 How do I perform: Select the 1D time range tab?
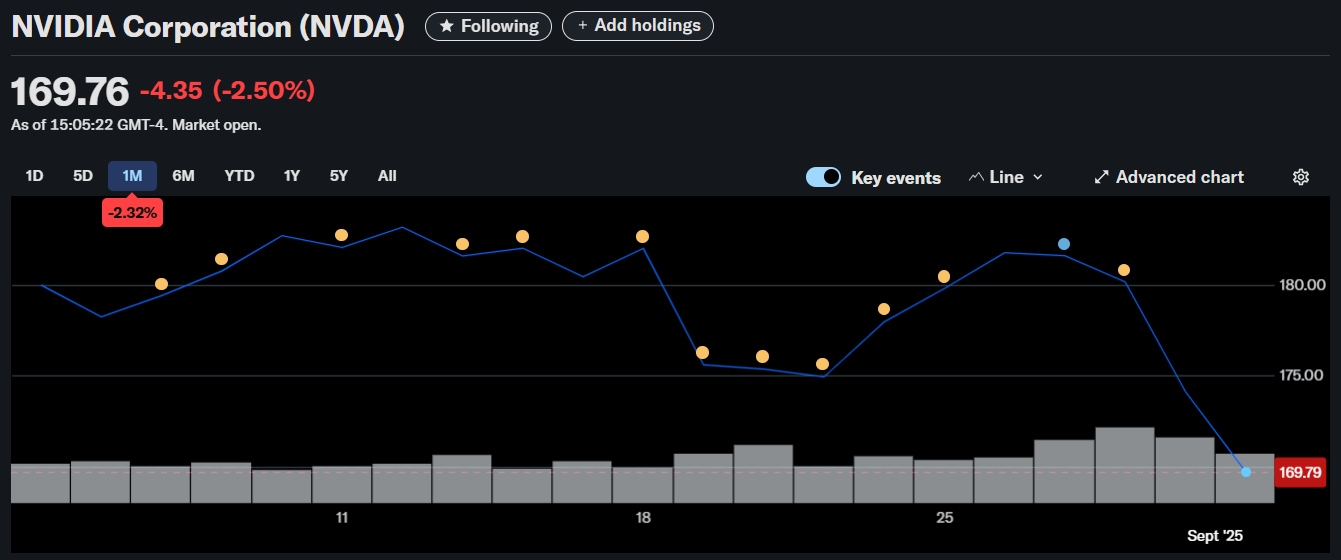(34, 176)
